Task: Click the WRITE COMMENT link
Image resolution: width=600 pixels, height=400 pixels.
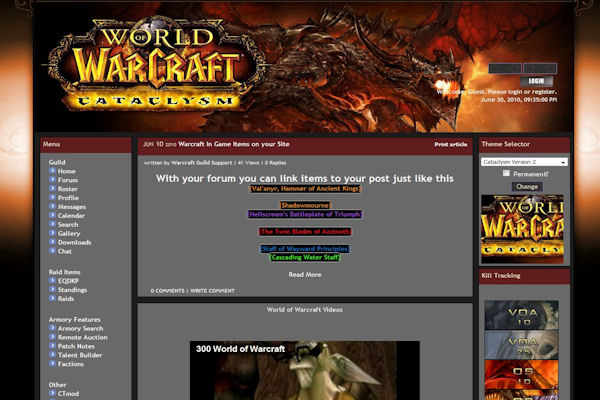Action: pyautogui.click(x=212, y=291)
